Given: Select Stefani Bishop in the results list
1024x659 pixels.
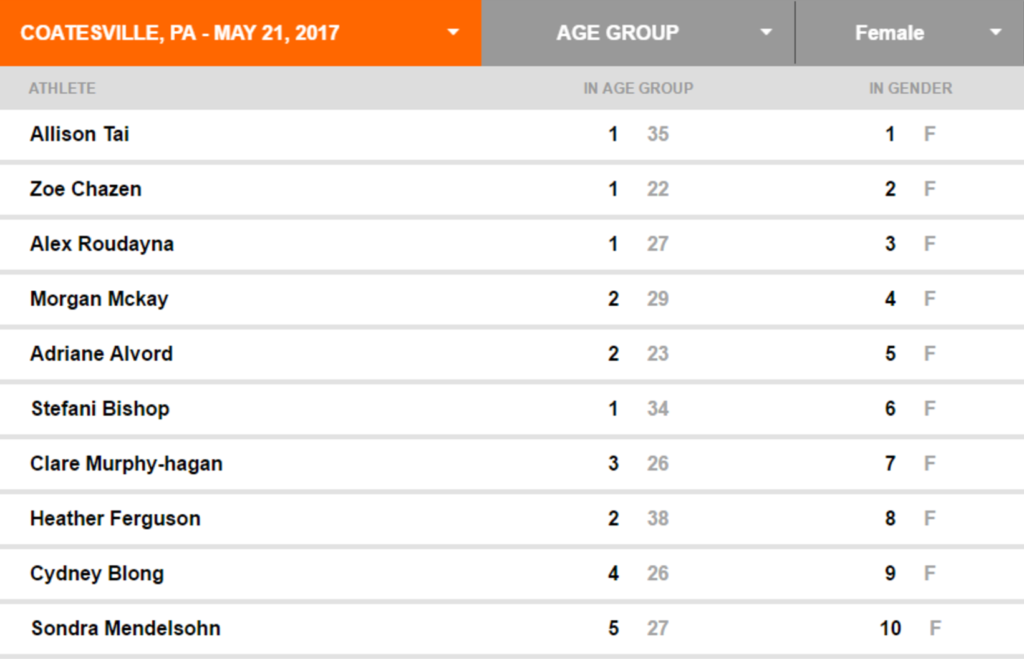Looking at the screenshot, I should 512,409.
